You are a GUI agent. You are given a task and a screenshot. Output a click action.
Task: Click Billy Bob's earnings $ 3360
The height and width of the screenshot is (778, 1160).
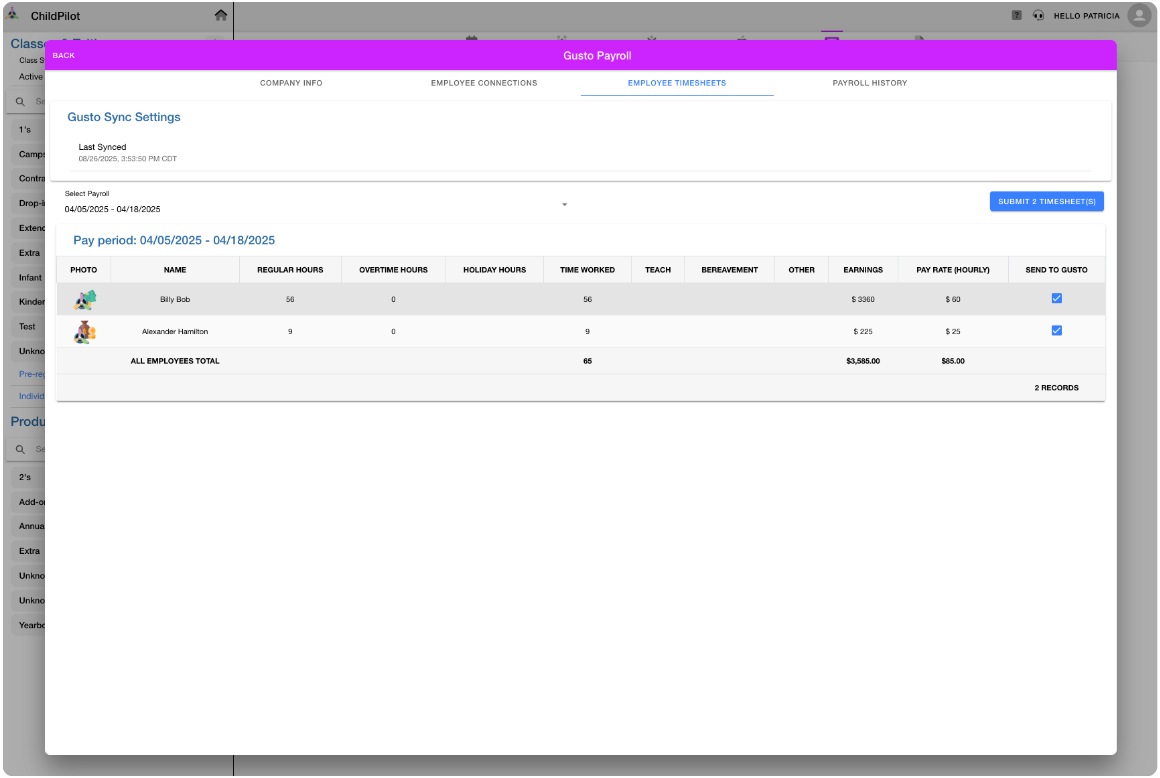(x=863, y=300)
